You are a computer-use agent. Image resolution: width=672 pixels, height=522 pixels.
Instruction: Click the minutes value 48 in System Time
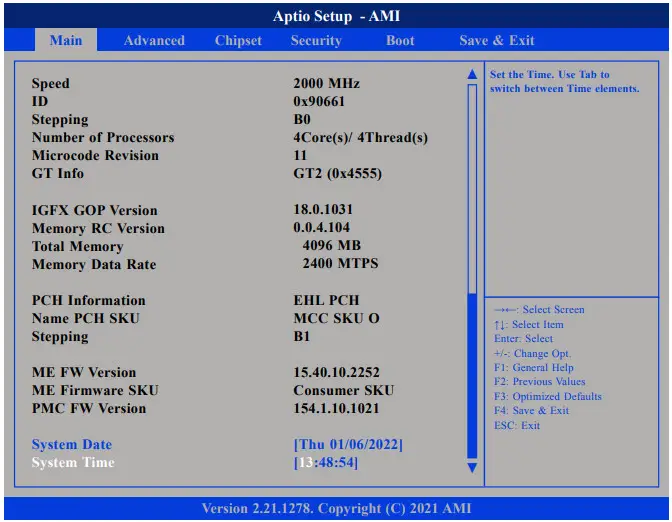(327, 463)
